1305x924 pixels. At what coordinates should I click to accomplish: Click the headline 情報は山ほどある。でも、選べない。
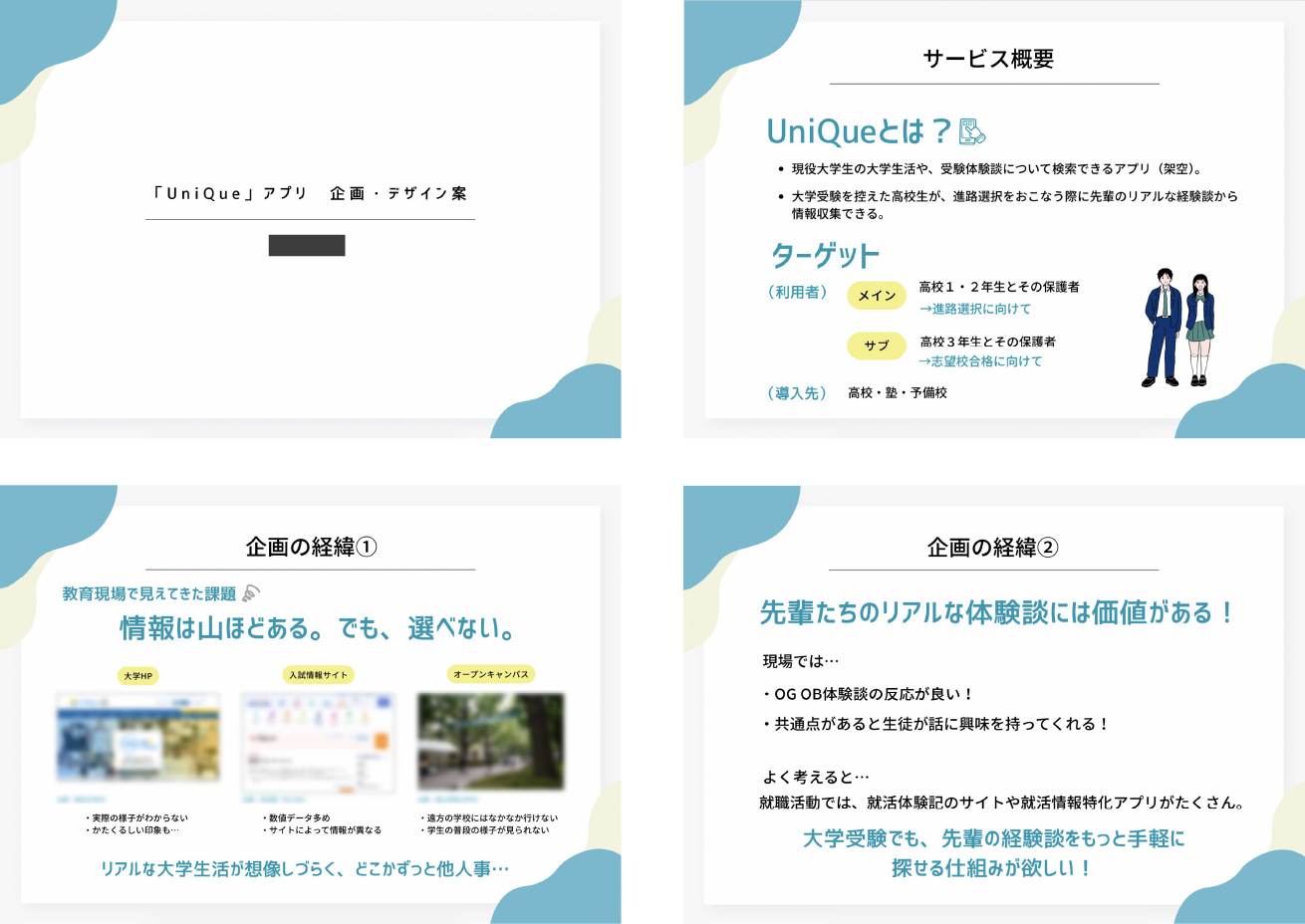coord(320,629)
